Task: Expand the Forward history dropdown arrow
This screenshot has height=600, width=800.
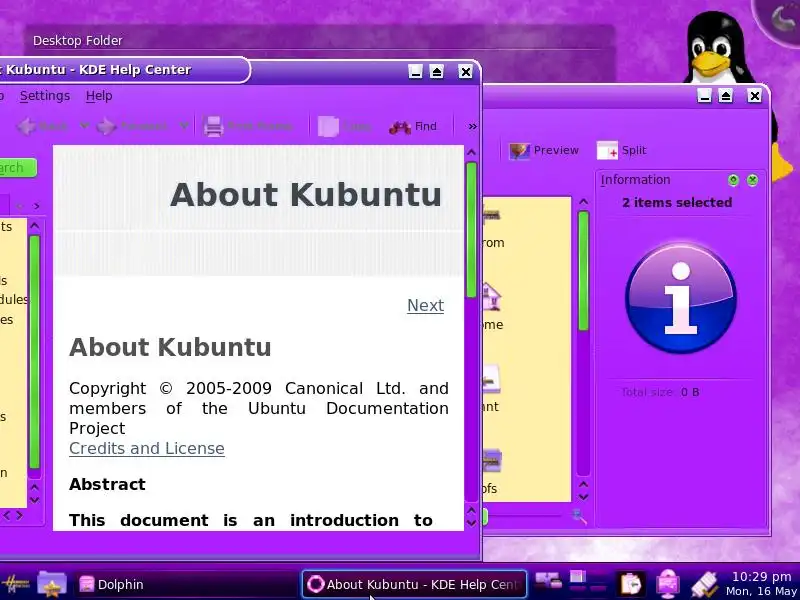Action: 184,126
